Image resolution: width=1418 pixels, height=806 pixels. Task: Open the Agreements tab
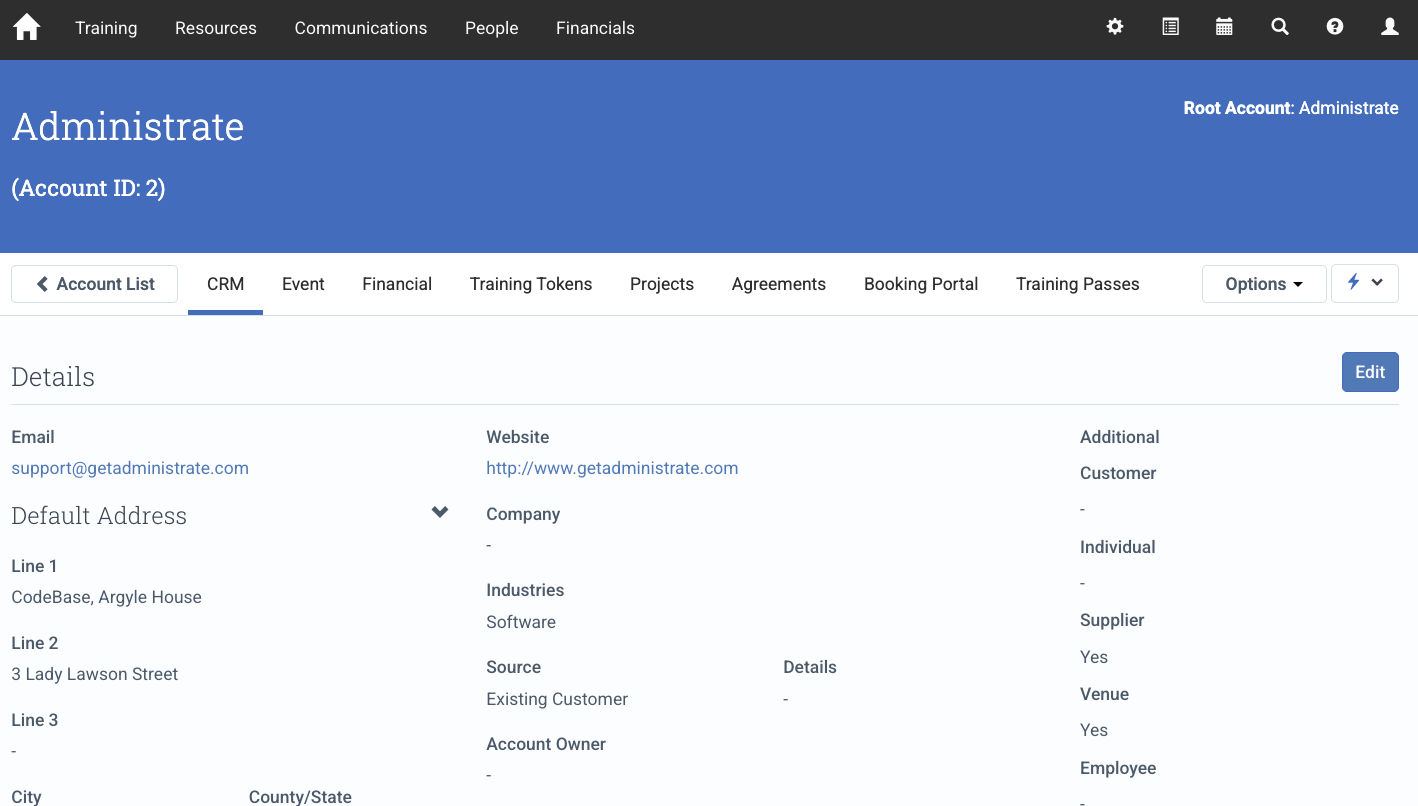tap(779, 284)
